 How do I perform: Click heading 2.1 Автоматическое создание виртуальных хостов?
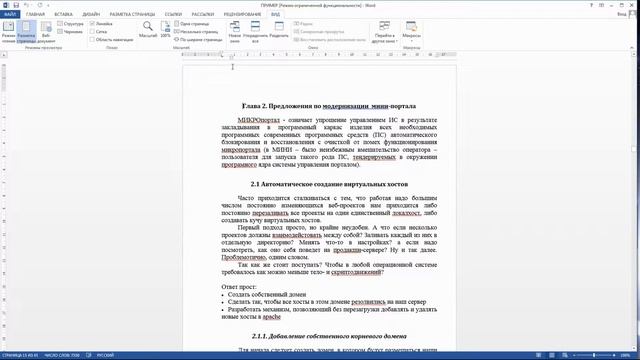click(x=329, y=184)
